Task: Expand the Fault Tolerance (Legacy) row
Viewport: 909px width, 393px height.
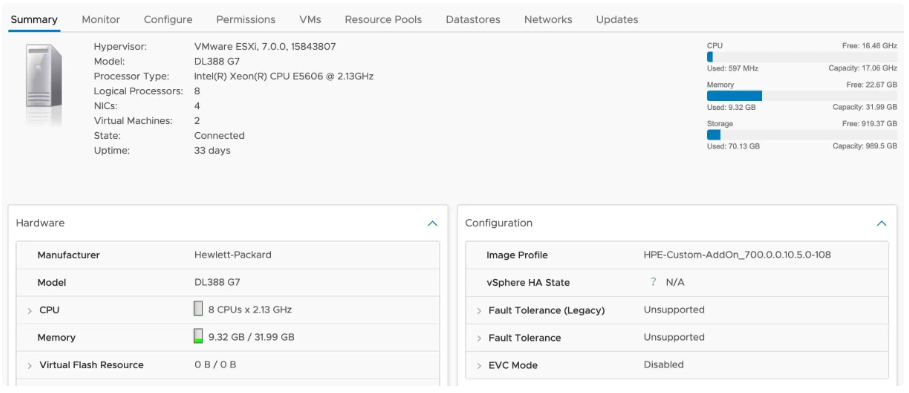Action: point(479,311)
